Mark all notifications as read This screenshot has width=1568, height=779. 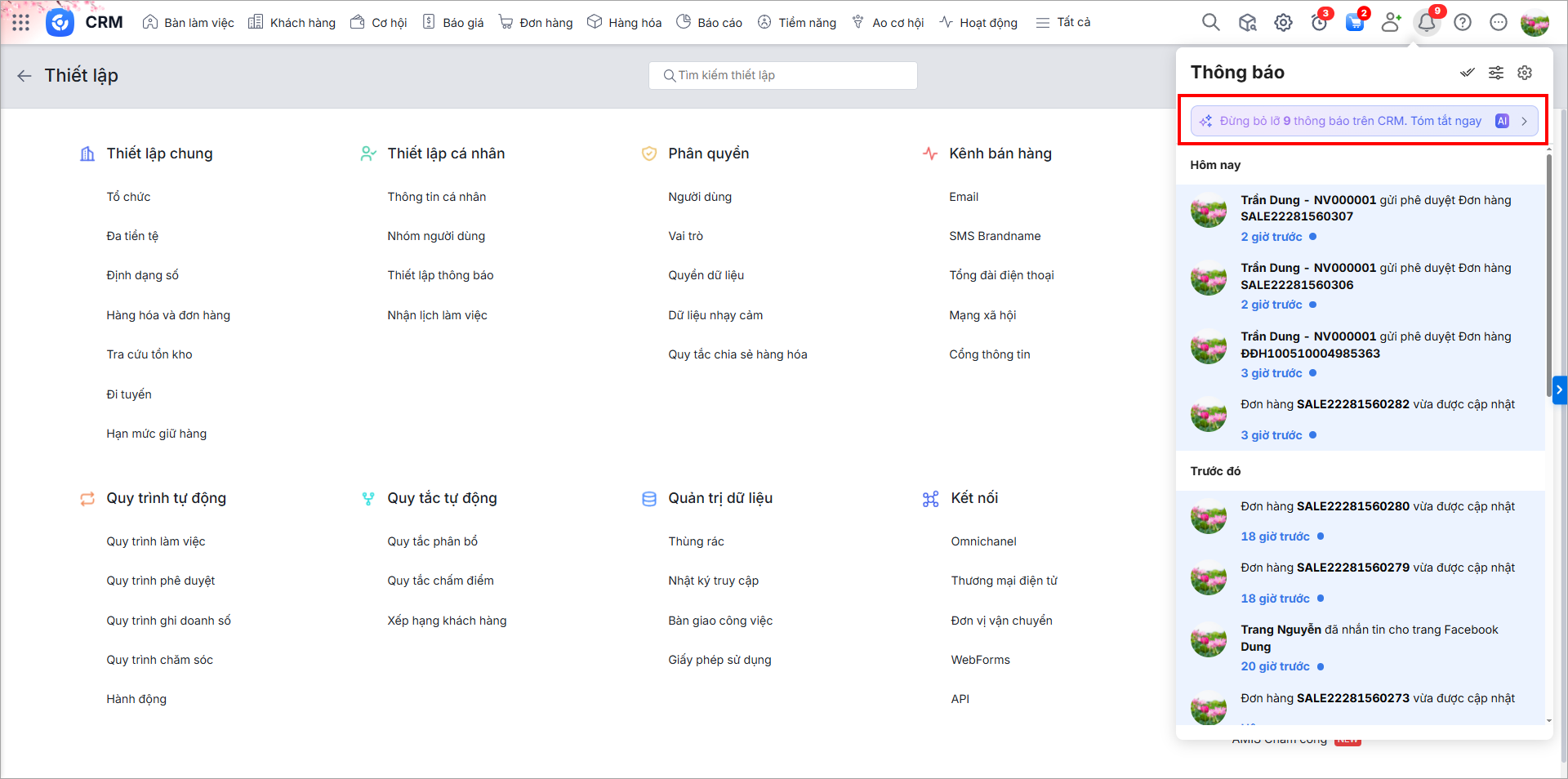(1467, 73)
